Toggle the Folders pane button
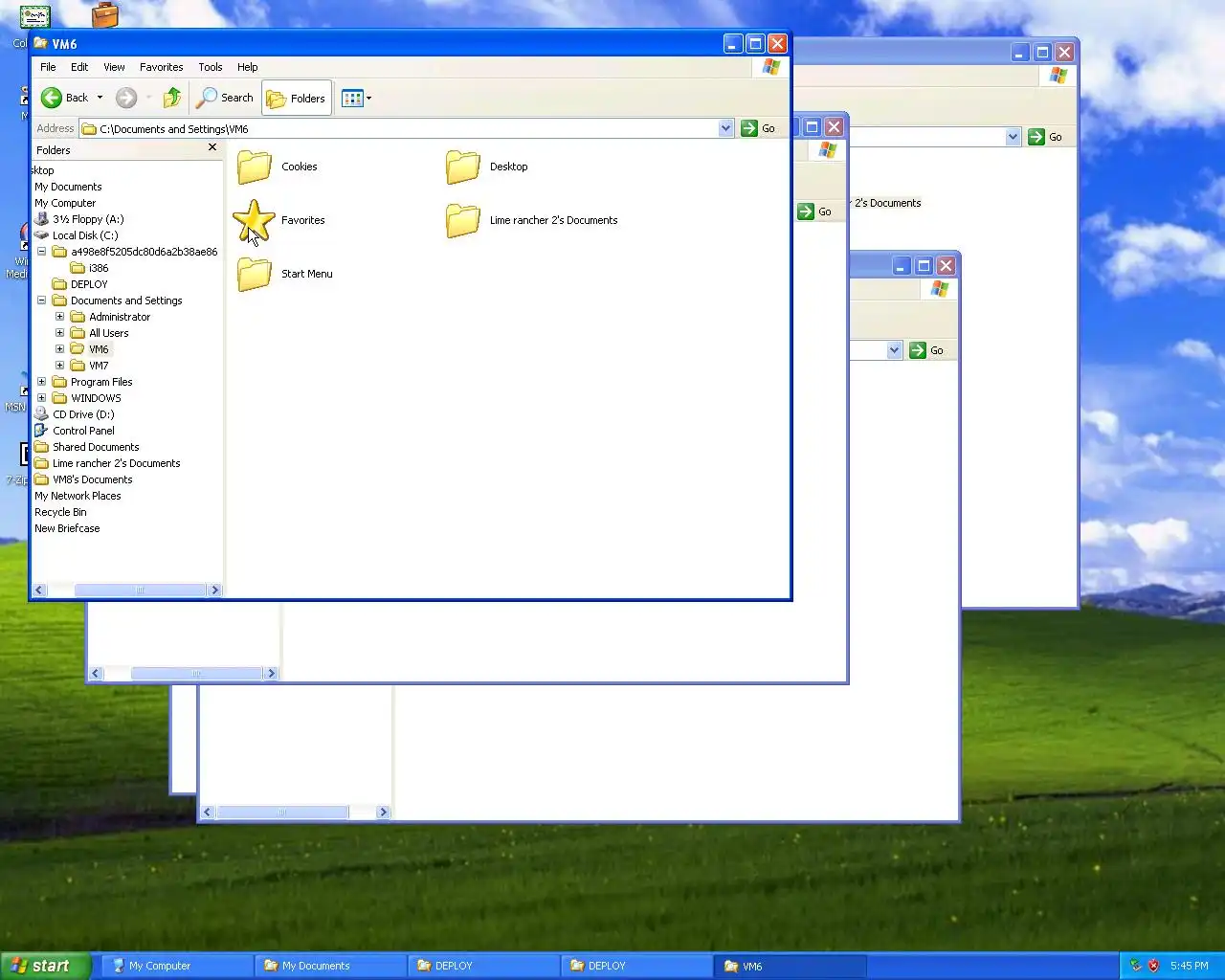Screen dimensions: 1225x980 [297, 98]
